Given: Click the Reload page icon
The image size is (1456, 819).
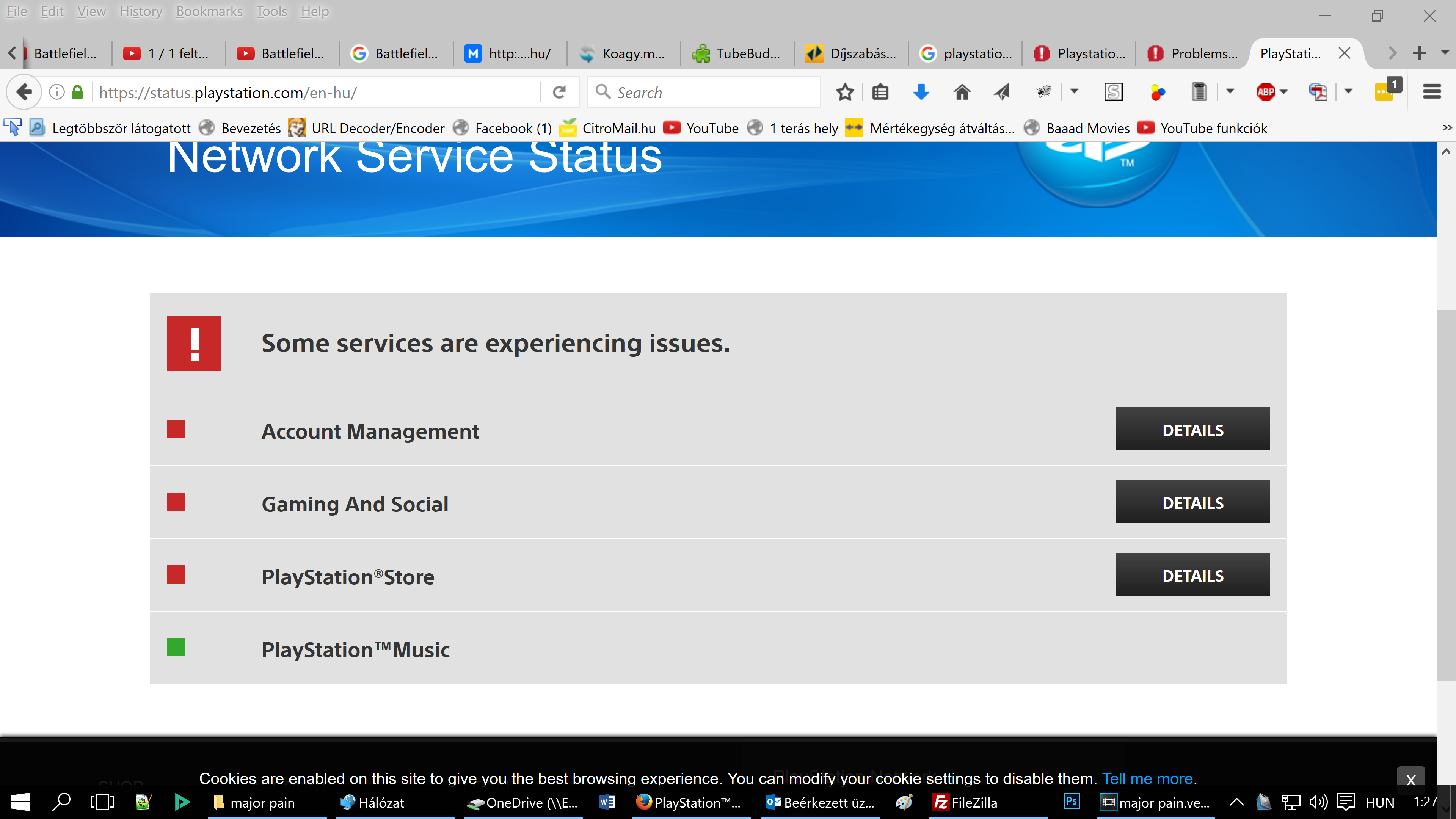Looking at the screenshot, I should click(559, 91).
